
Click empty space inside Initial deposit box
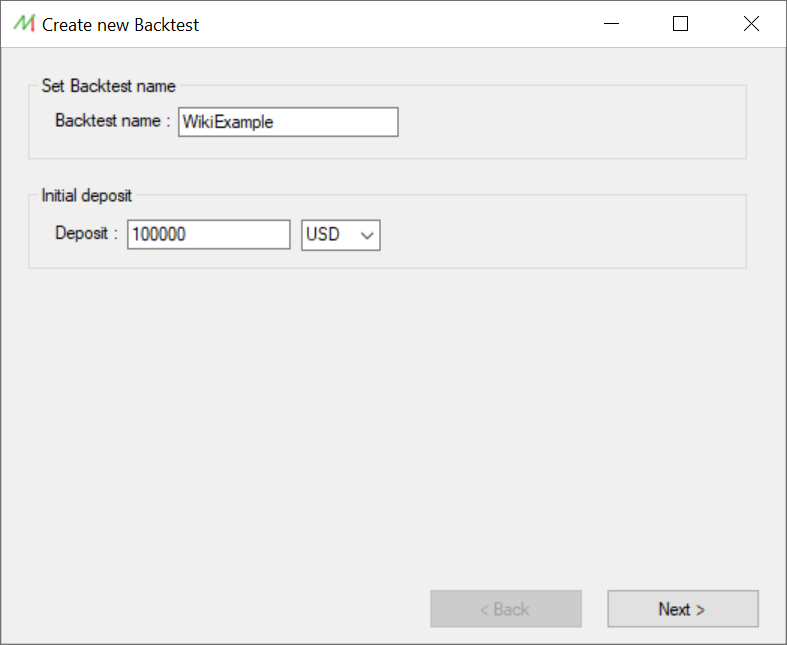click(x=562, y=233)
